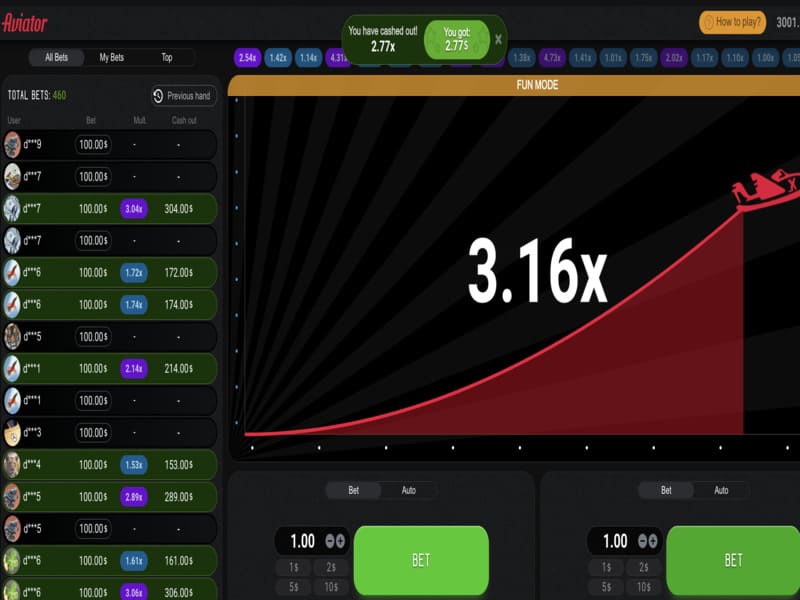This screenshot has height=600, width=800.
Task: Switch to the My Bets tab
Action: pyautogui.click(x=112, y=57)
